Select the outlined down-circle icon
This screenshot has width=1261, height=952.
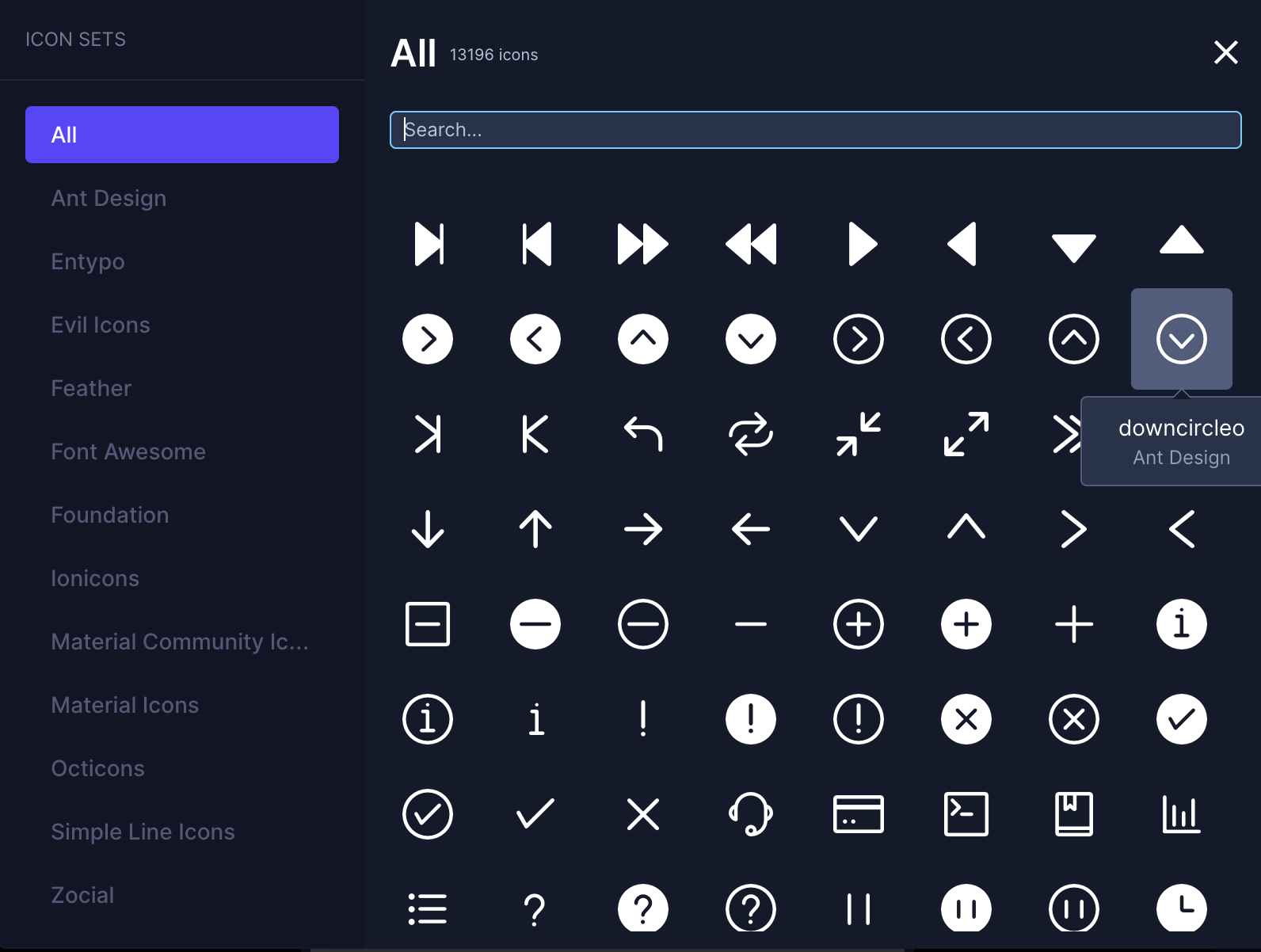tap(1181, 339)
